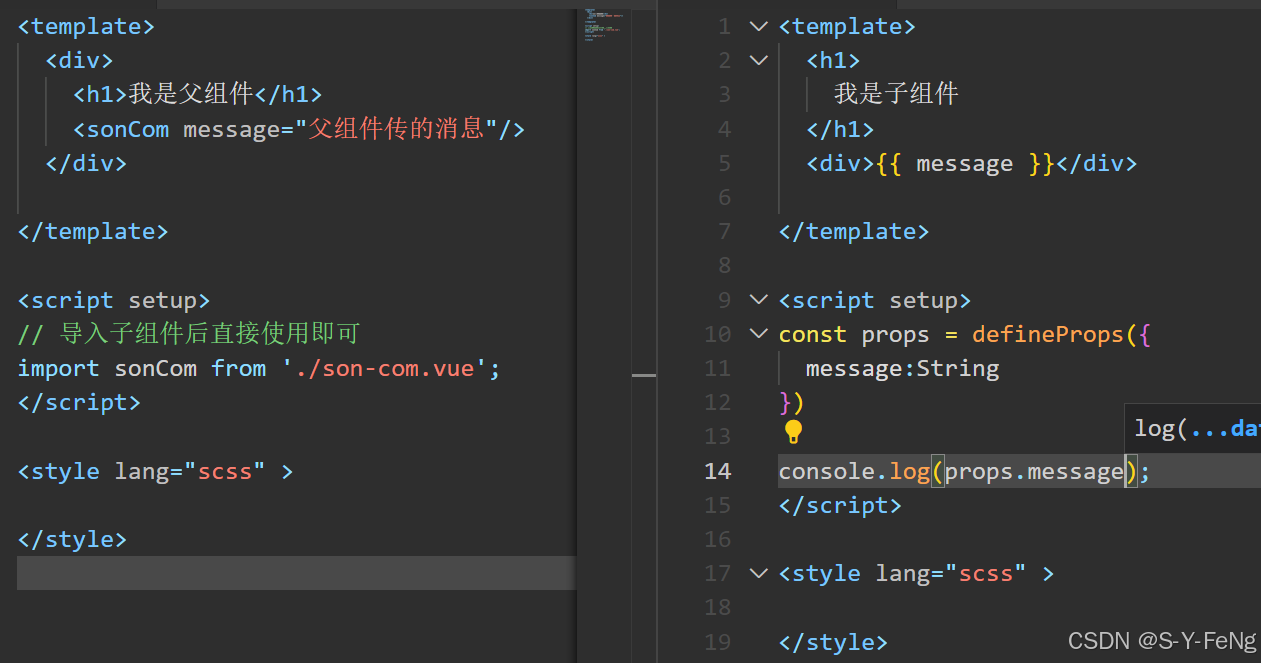Click the string '父组件传的消息' attribute value
Viewport: 1261px width, 663px height.
[396, 129]
